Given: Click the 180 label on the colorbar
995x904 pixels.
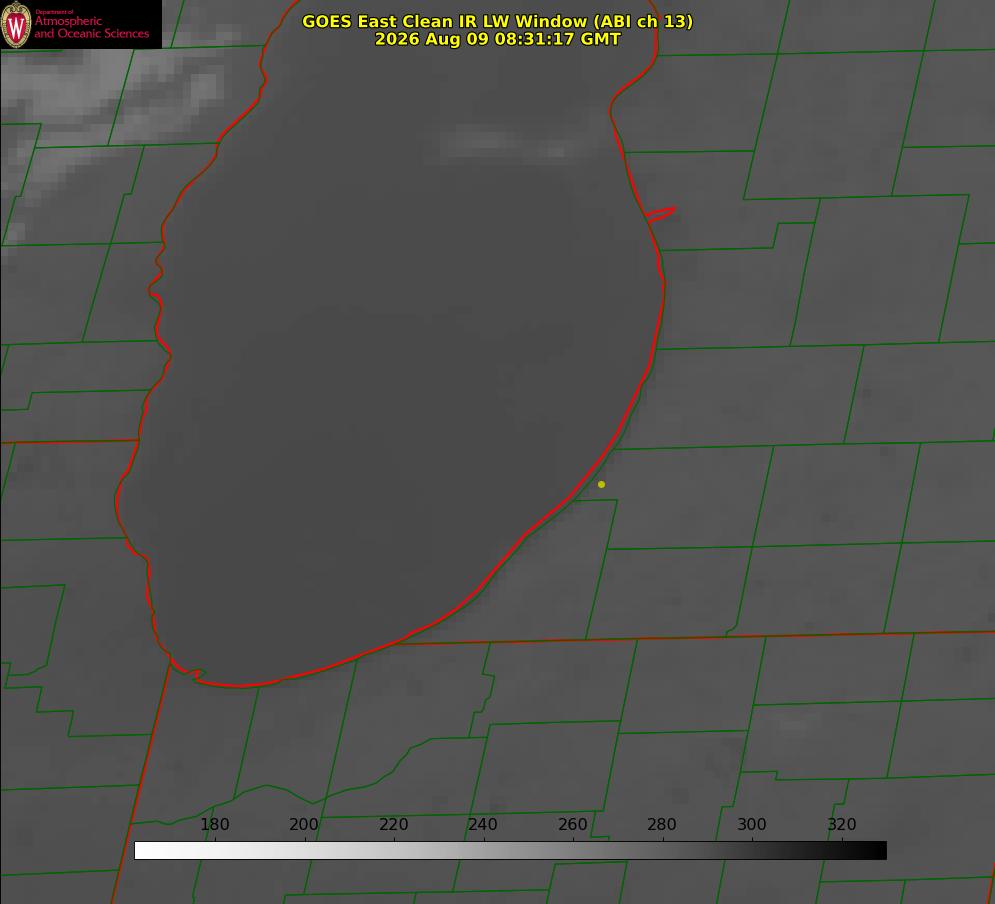Looking at the screenshot, I should coord(214,824).
